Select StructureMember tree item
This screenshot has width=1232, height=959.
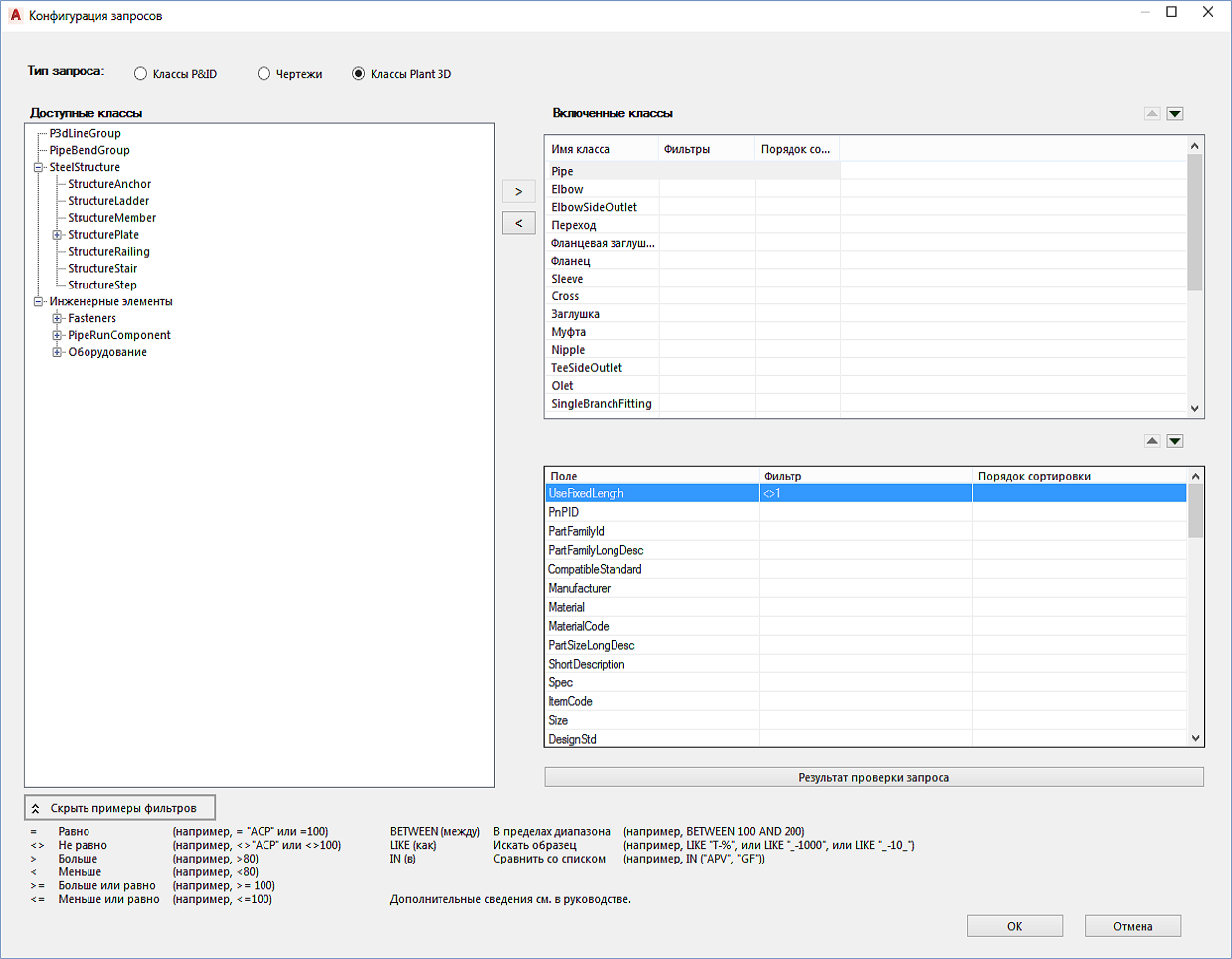click(x=111, y=218)
